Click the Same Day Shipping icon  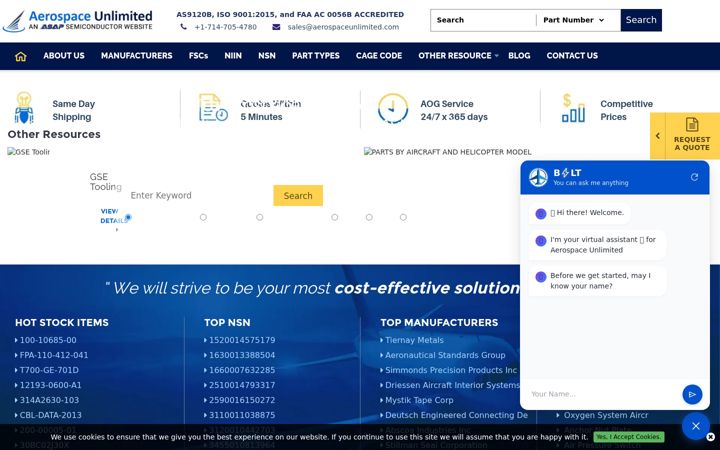pos(24,108)
